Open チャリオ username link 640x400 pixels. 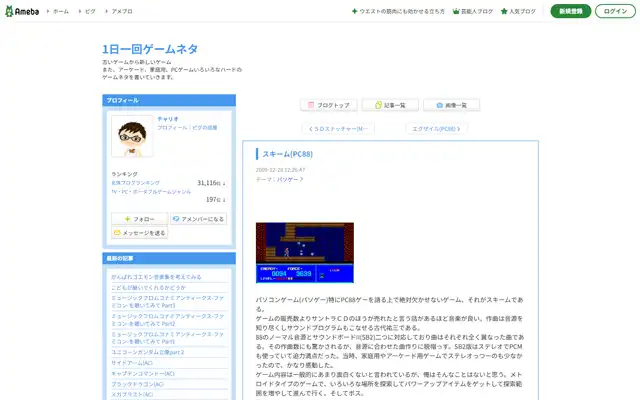click(168, 119)
